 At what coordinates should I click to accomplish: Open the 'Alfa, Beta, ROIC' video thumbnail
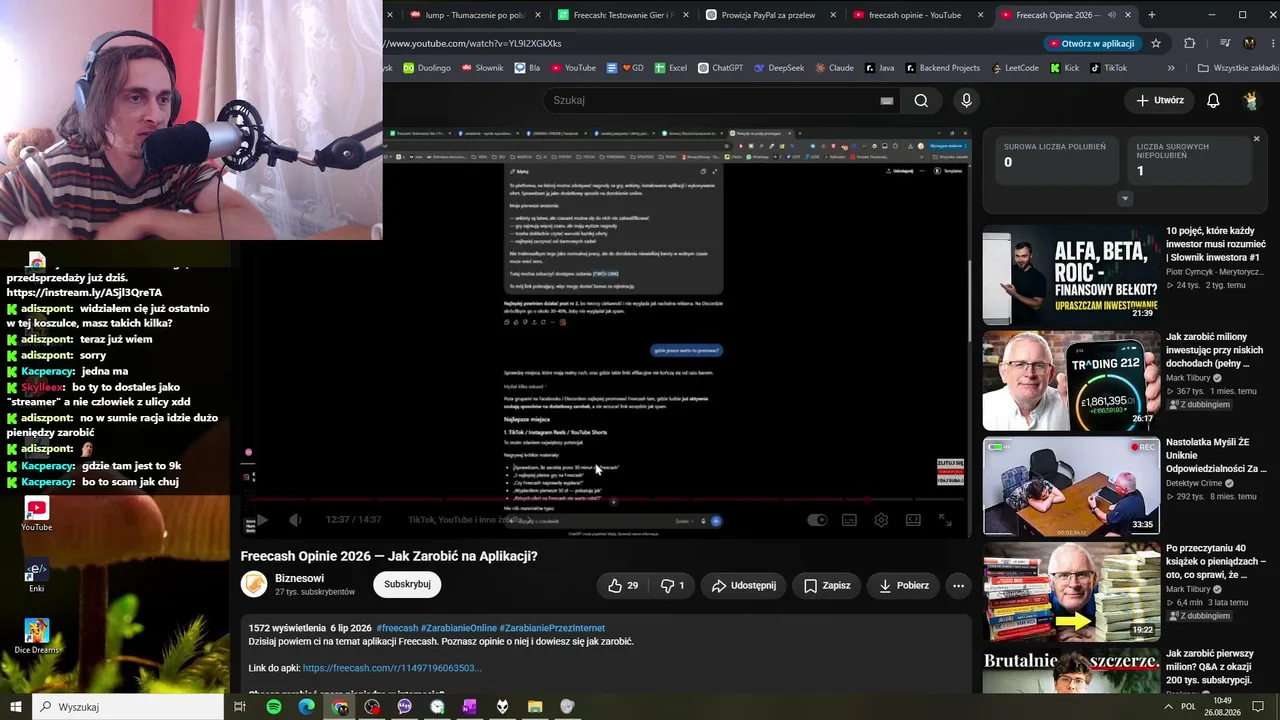click(x=1071, y=274)
